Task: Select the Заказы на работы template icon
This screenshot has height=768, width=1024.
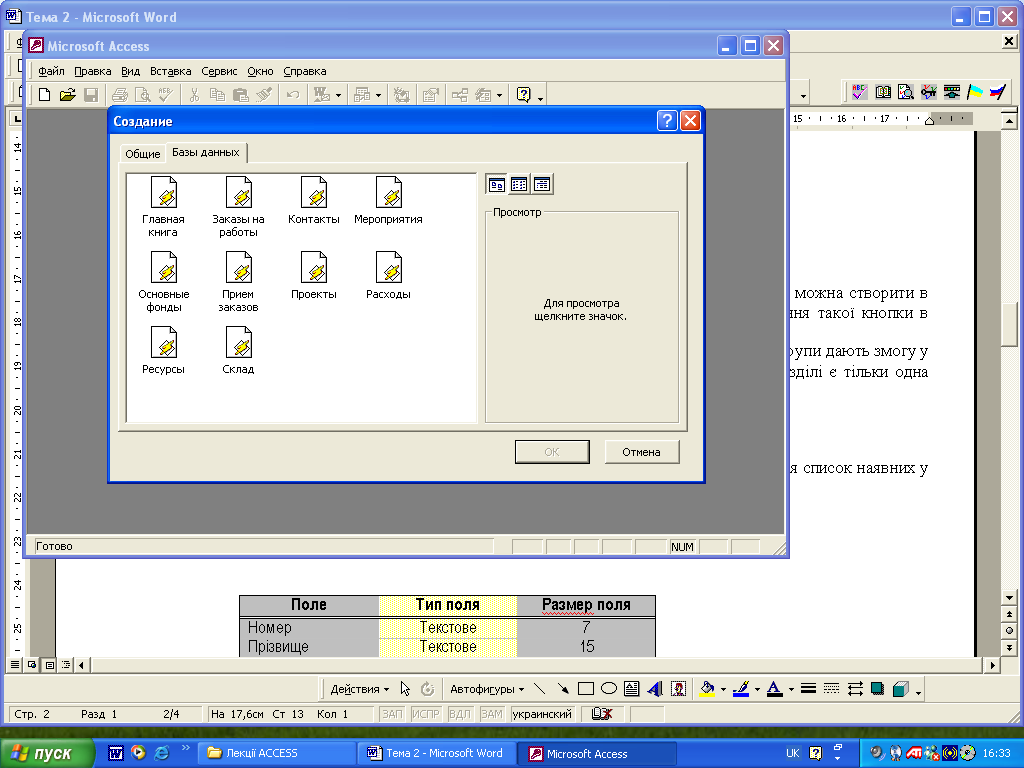Action: [x=238, y=206]
